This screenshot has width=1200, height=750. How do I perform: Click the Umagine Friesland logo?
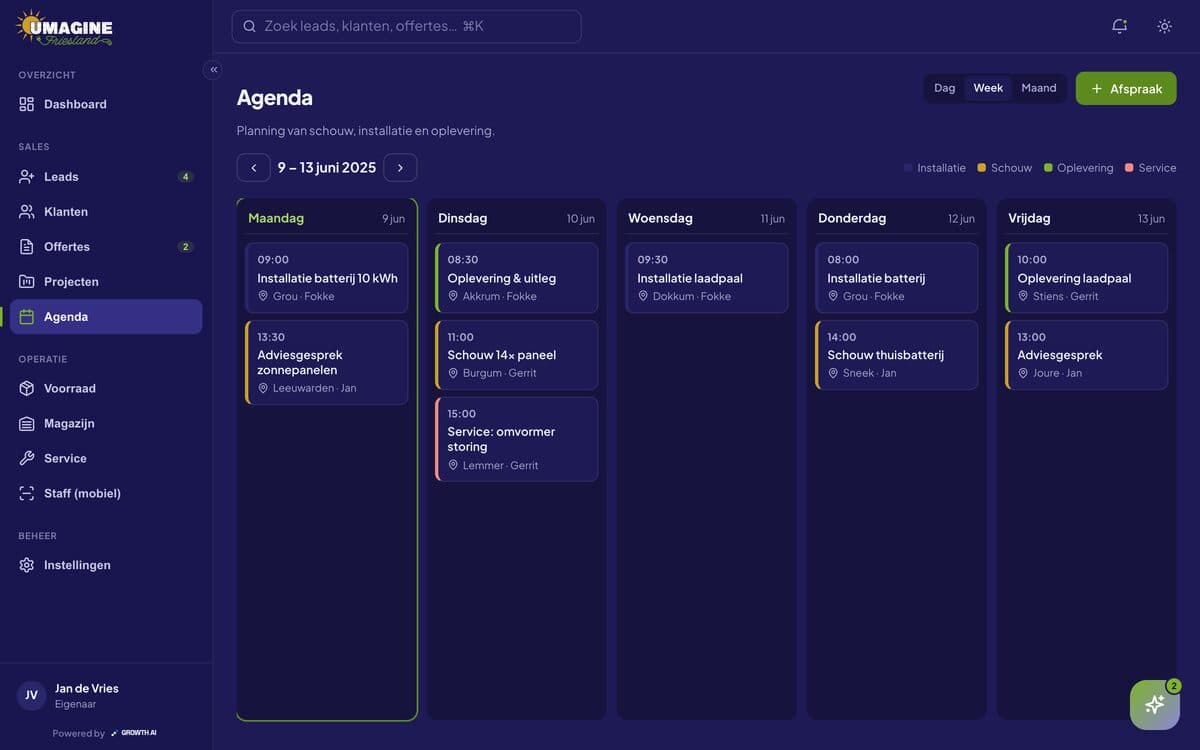pyautogui.click(x=65, y=28)
